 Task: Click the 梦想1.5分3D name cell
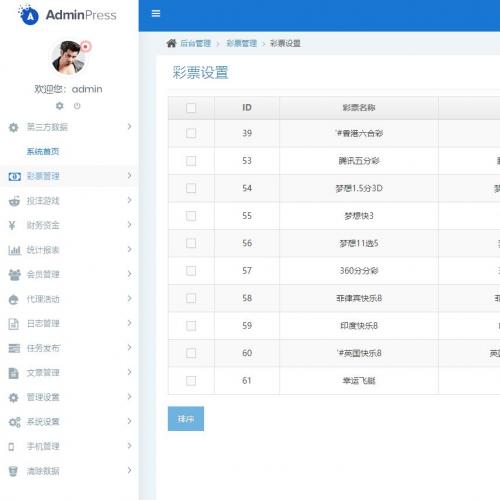359,188
